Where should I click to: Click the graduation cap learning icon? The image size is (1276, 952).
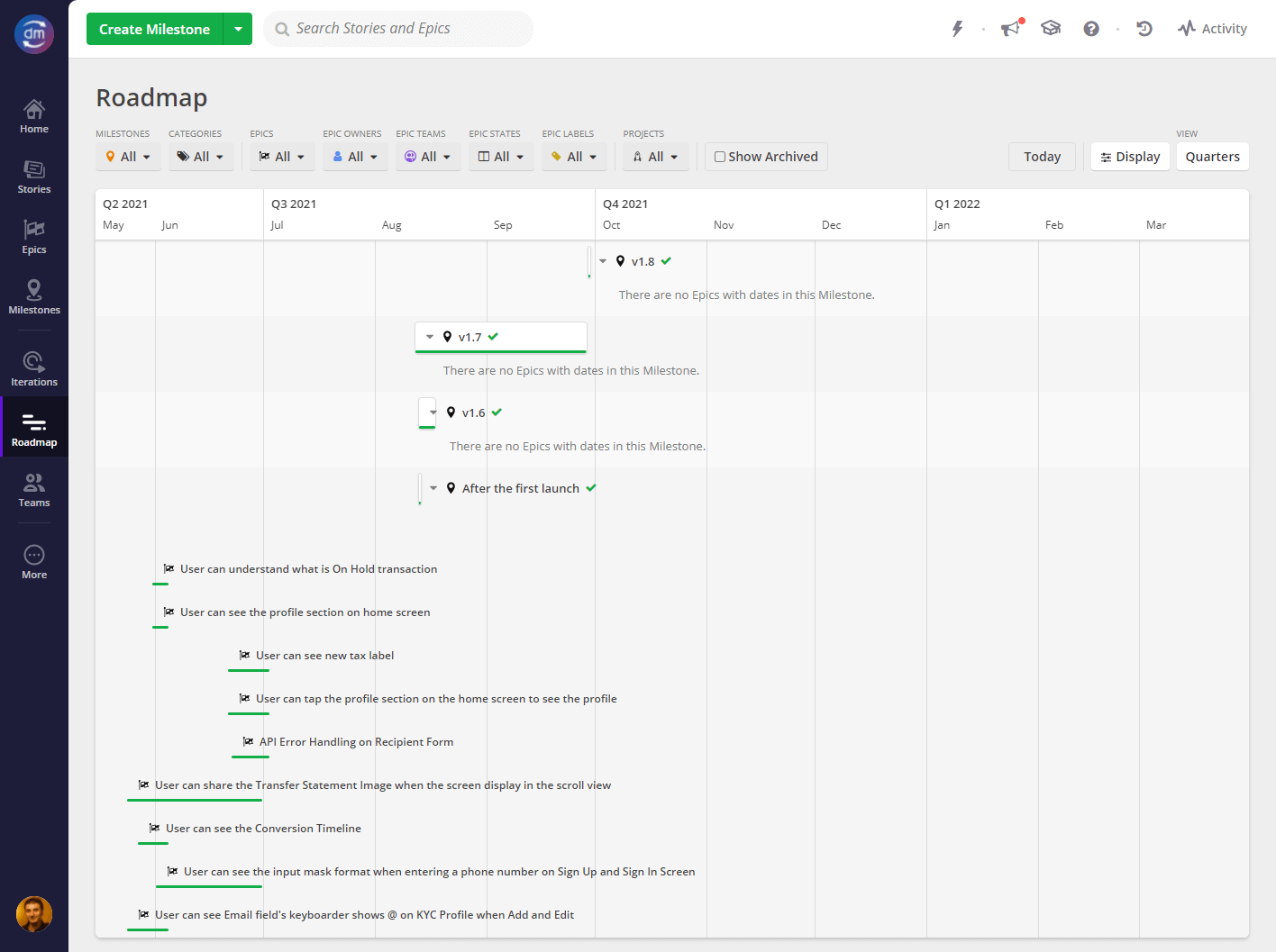tap(1051, 29)
